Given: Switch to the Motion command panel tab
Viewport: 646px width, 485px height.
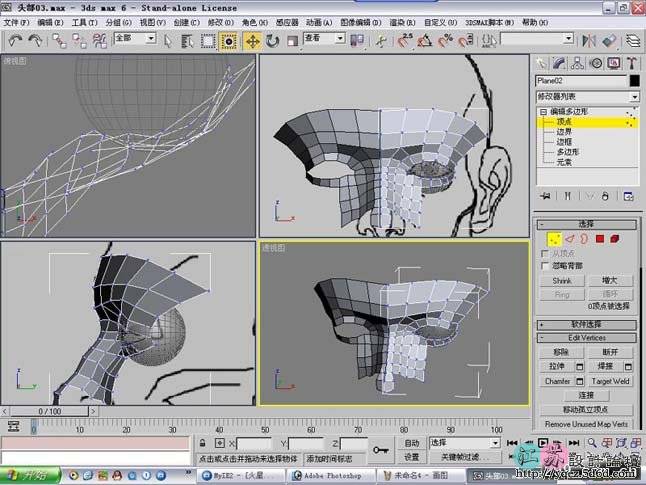Looking at the screenshot, I should tap(596, 63).
